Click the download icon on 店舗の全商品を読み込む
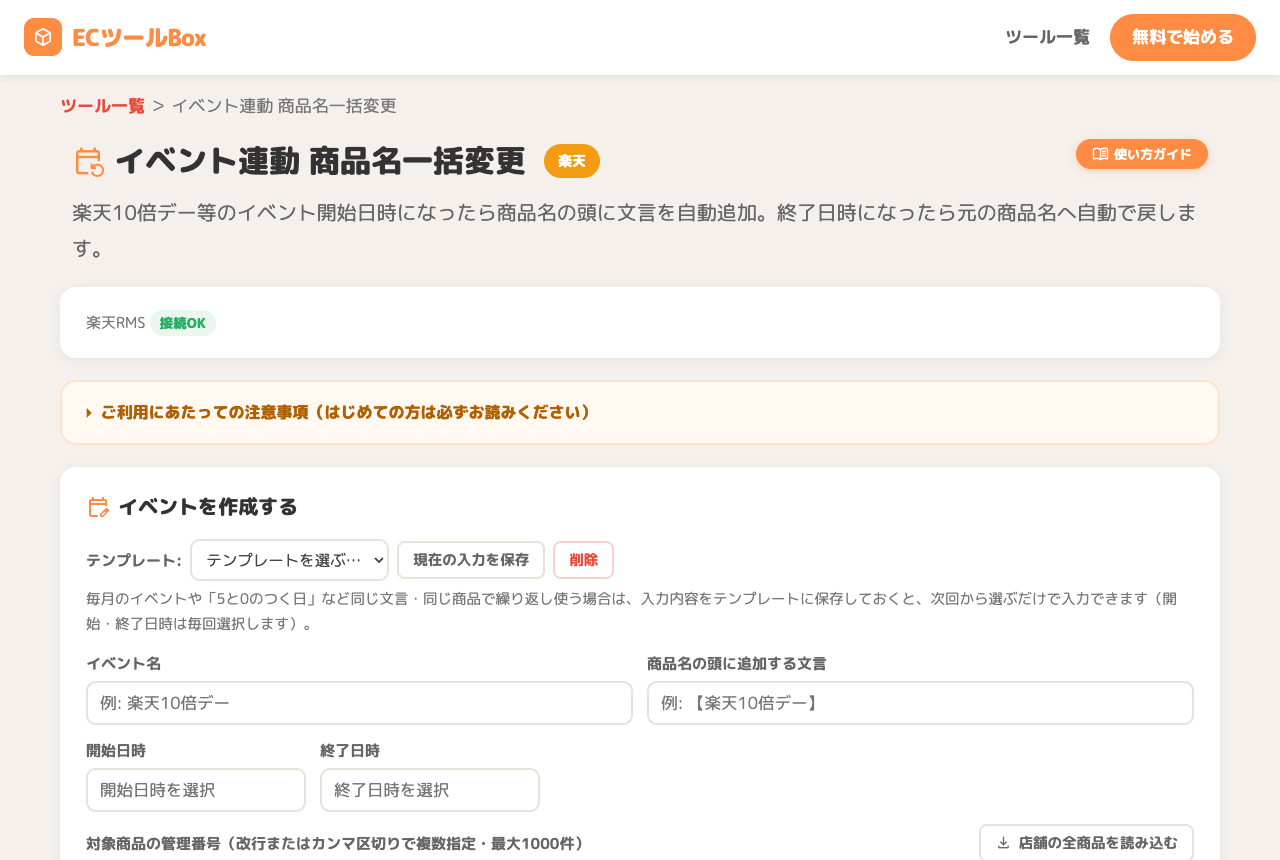The width and height of the screenshot is (1280, 860). click(1003, 843)
